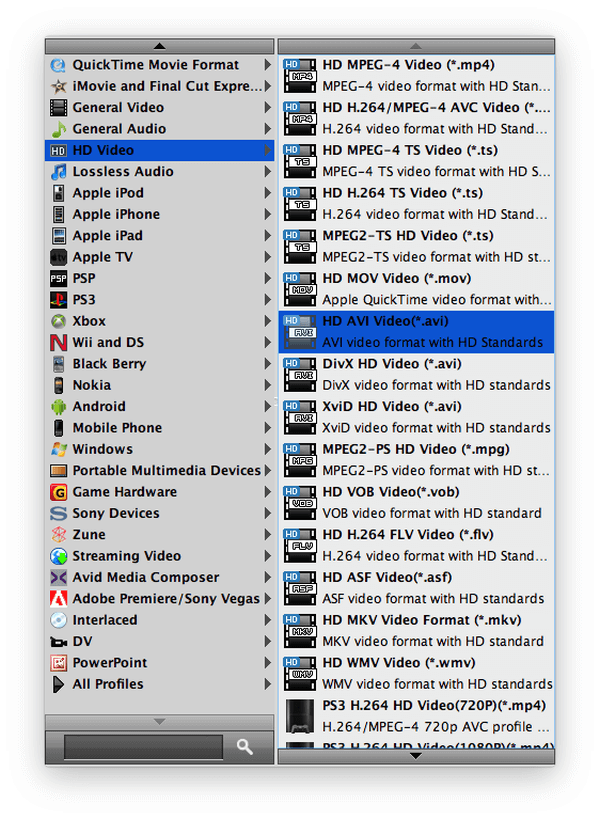Click the Avid Media Composer icon
The image size is (600, 820).
click(x=58, y=577)
